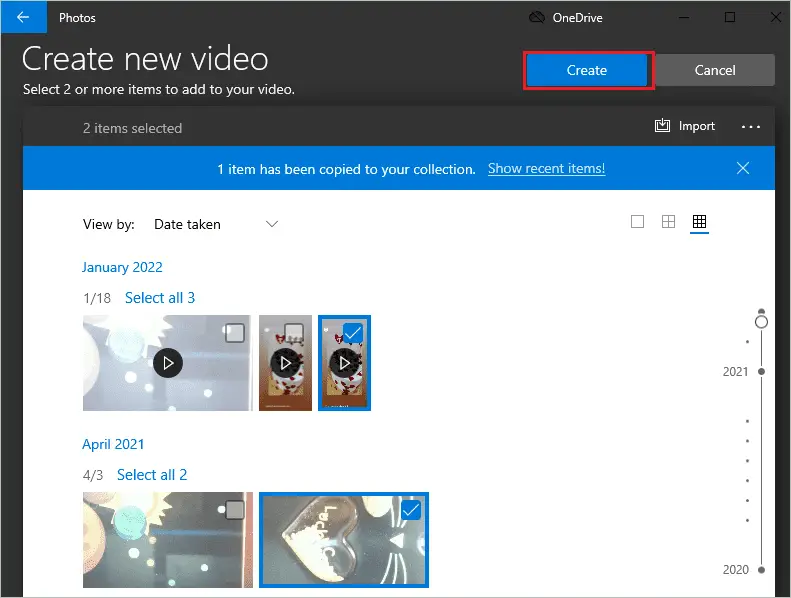Expand the View by Date taken dropdown
This screenshot has height=598, width=791.
(x=216, y=224)
